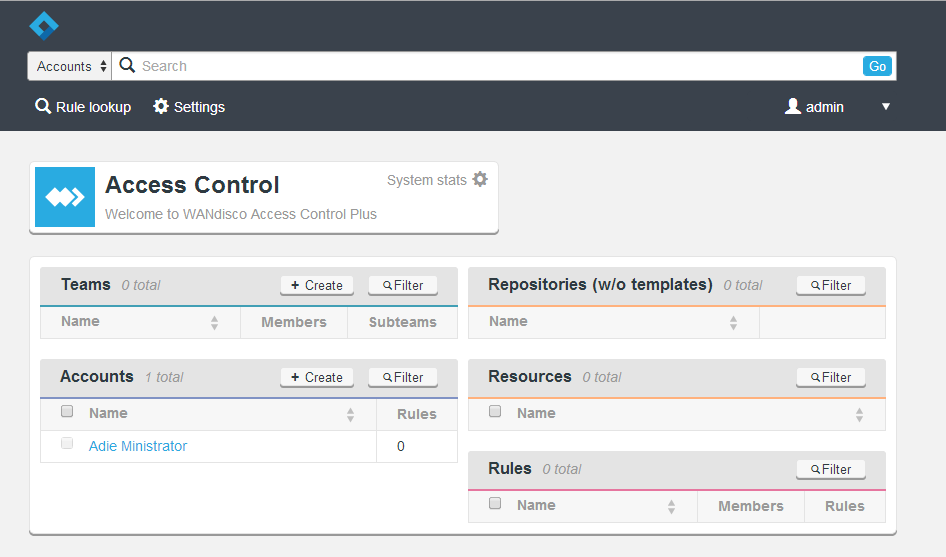Click the magnifier icon in the search bar

coord(127,65)
